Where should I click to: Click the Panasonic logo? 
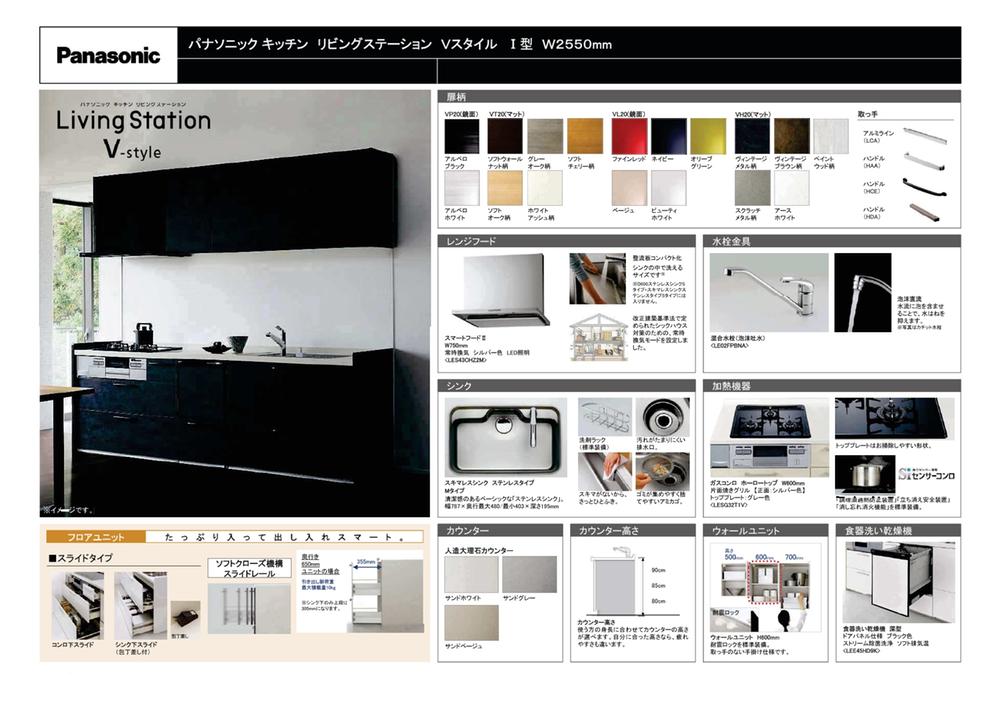[108, 56]
